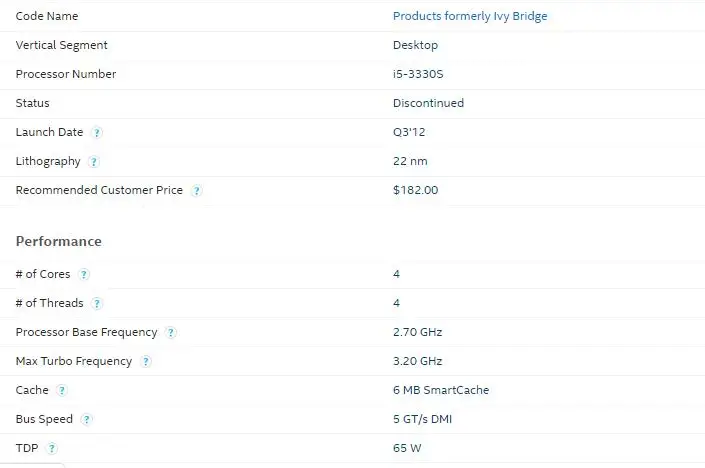Select the Performance section heading
This screenshot has width=705, height=468.
(58, 241)
